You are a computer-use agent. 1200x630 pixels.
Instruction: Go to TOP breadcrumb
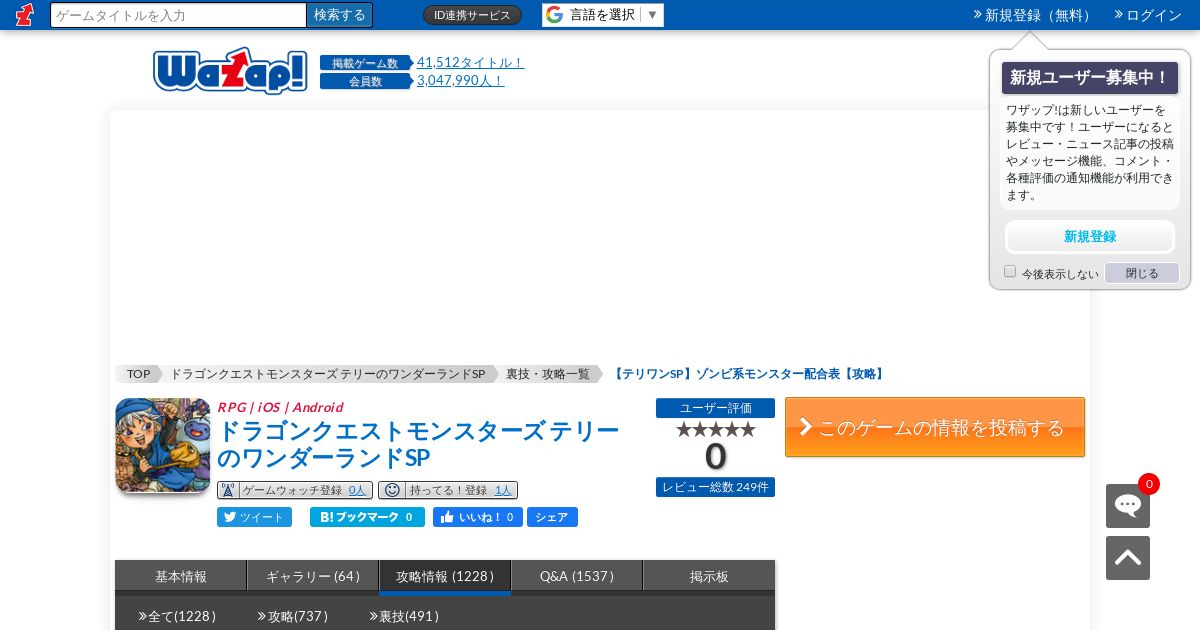coord(138,374)
